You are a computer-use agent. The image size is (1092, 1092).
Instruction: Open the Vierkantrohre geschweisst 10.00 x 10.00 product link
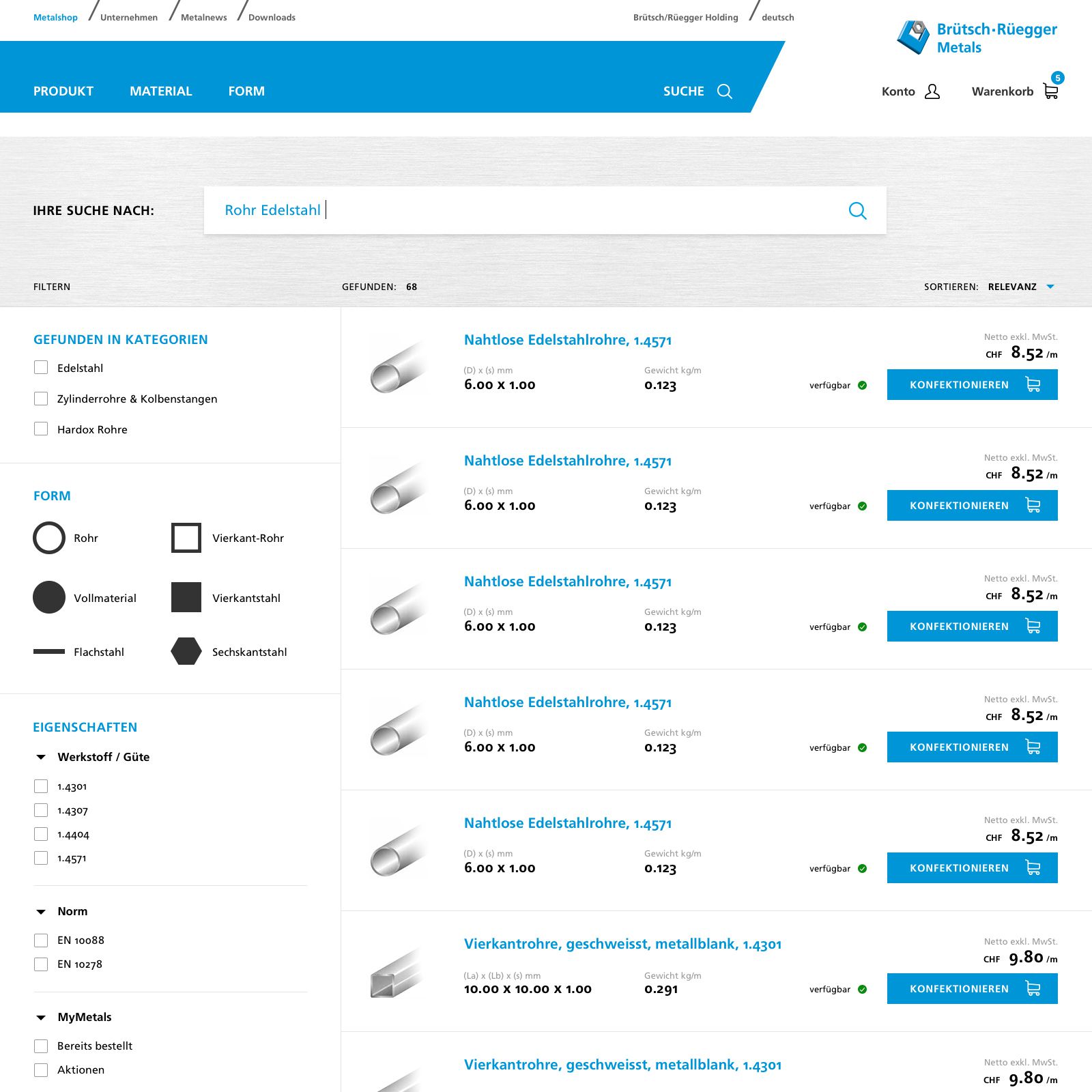(x=622, y=944)
